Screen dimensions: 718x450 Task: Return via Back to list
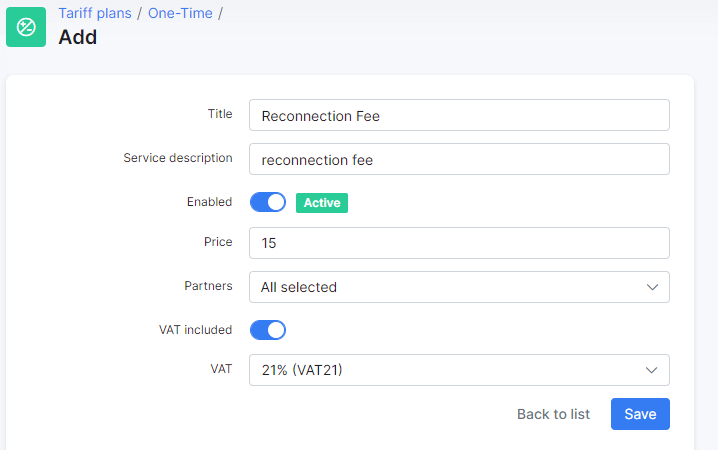(x=553, y=414)
